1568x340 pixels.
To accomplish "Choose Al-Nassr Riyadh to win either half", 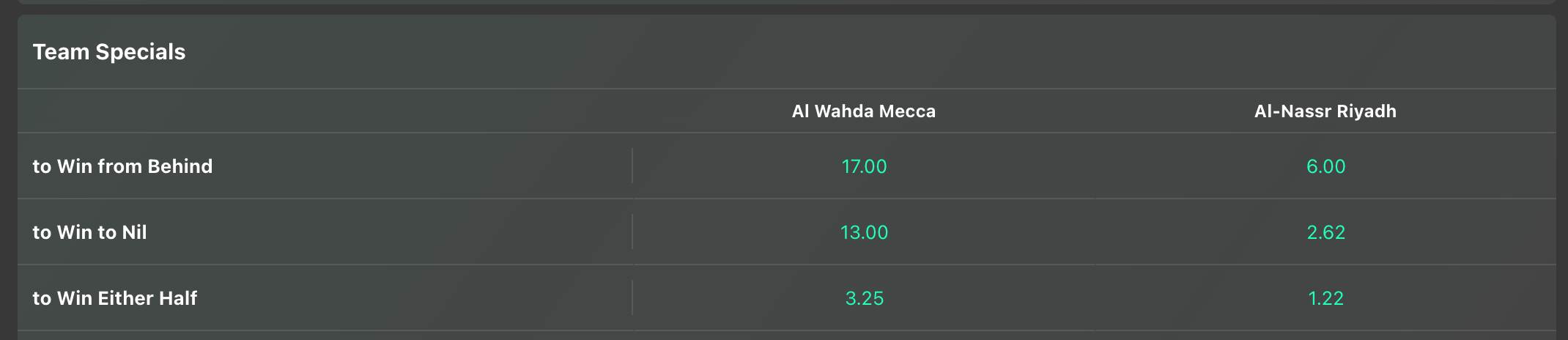I will pos(1325,298).
